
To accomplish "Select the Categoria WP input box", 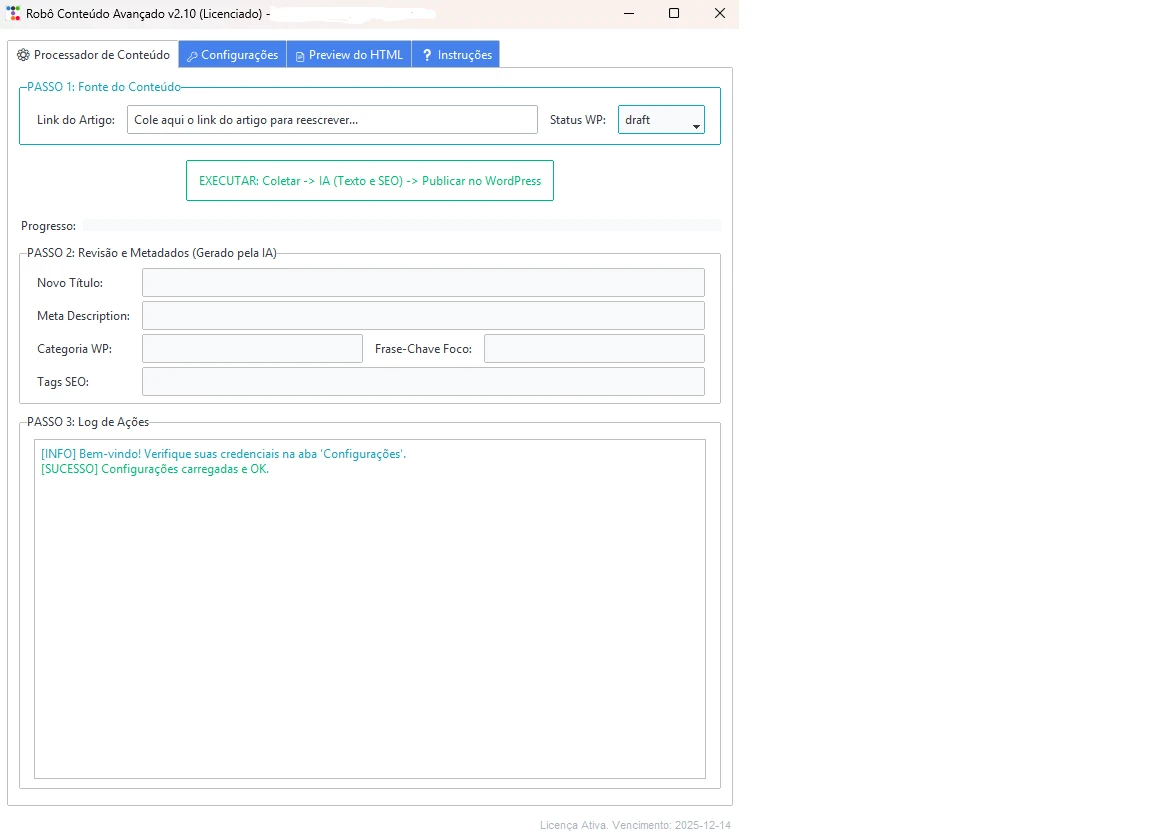I will click(x=252, y=349).
